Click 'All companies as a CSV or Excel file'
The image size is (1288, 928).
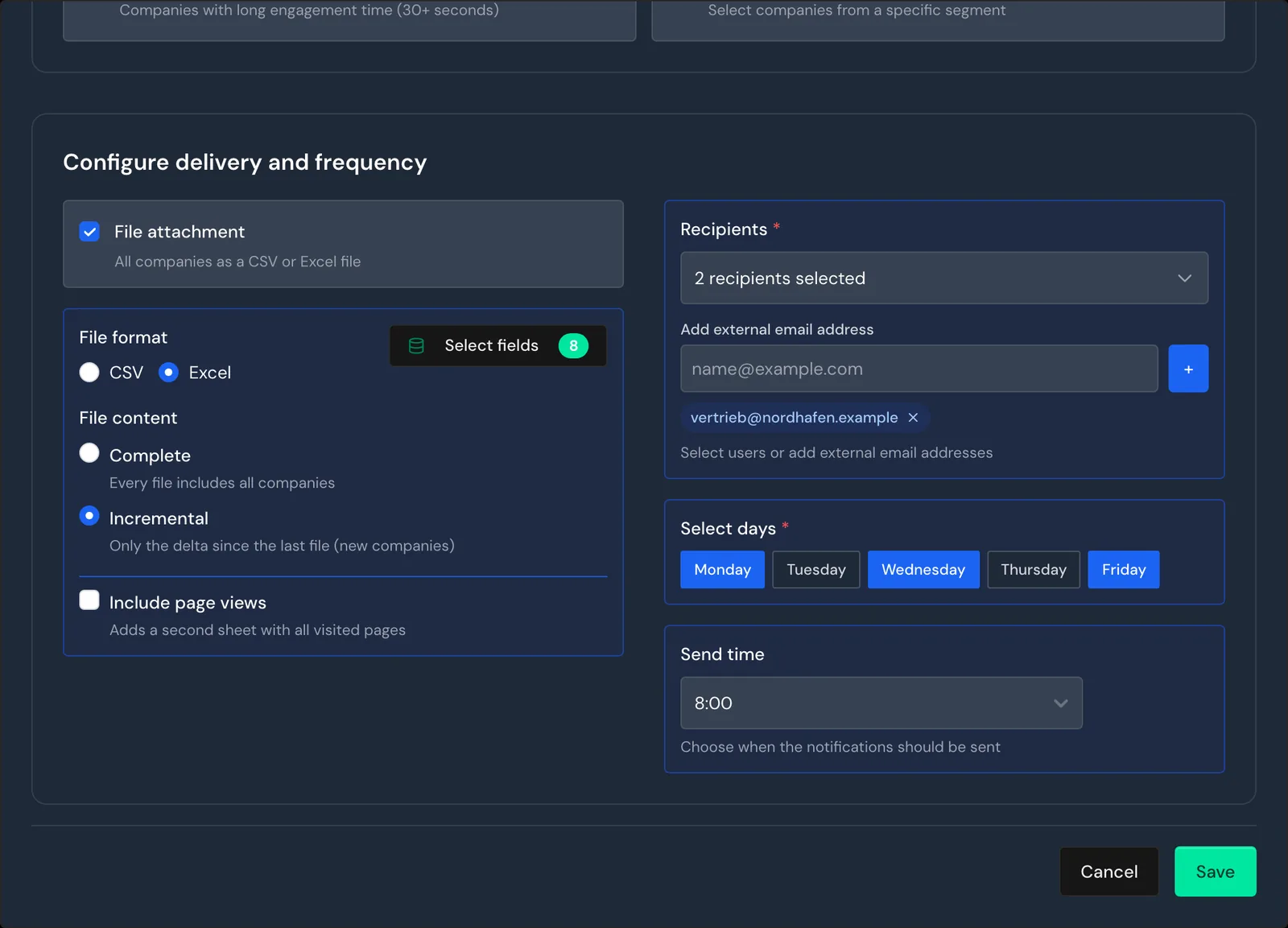click(x=237, y=262)
